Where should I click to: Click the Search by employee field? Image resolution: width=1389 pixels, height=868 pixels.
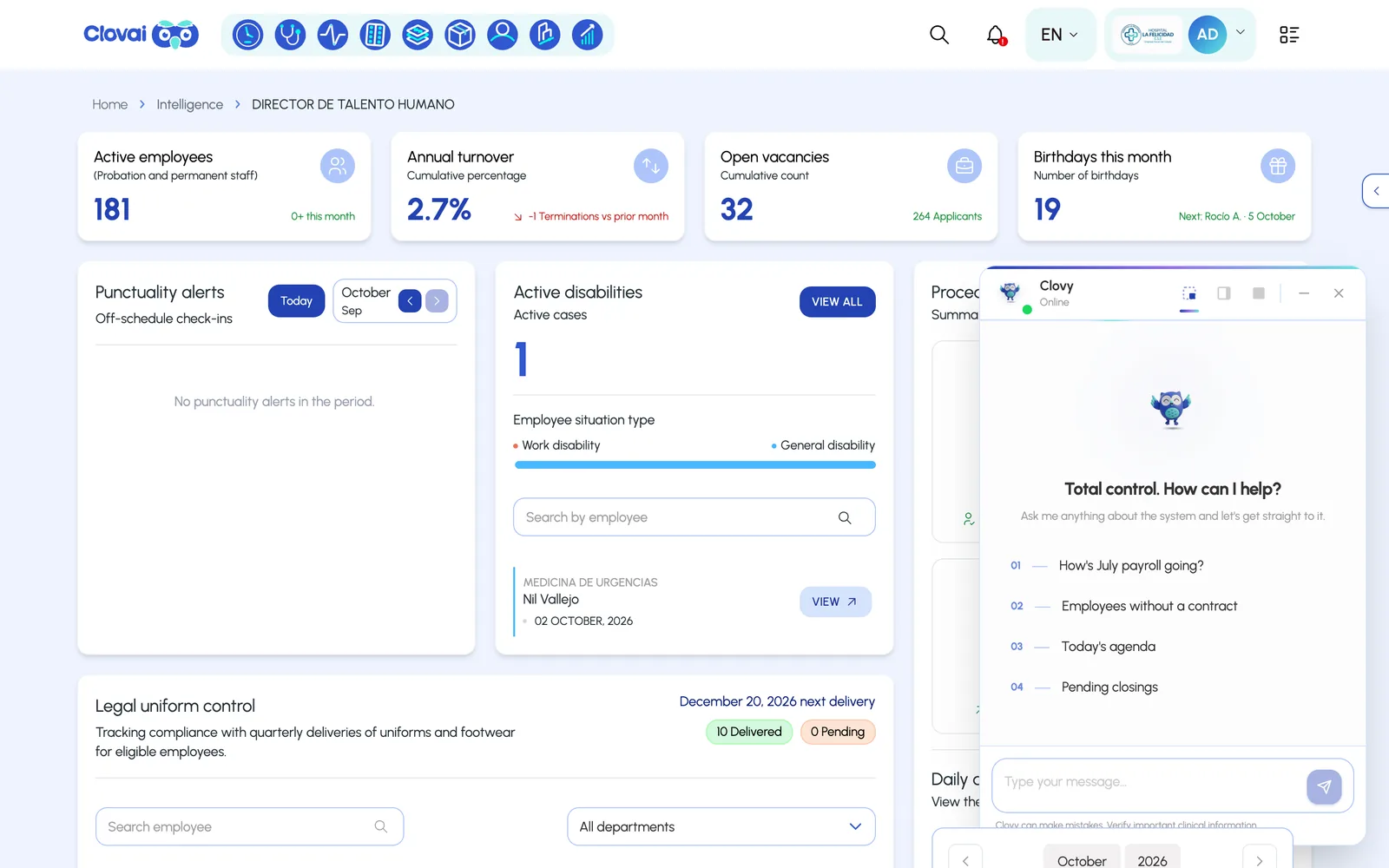[x=694, y=517]
